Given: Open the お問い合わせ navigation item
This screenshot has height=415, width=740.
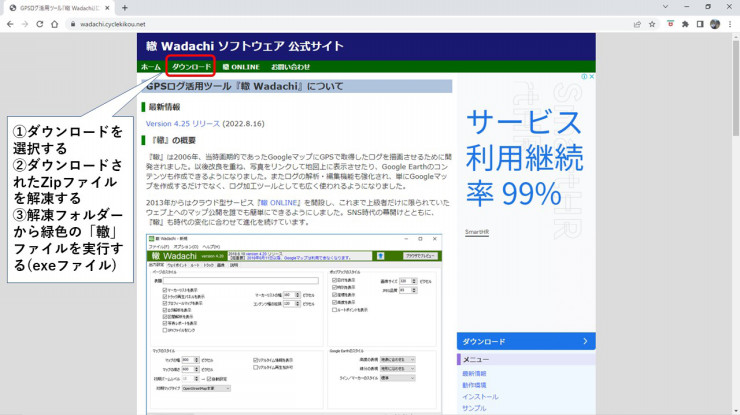Looking at the screenshot, I should click(x=290, y=67).
